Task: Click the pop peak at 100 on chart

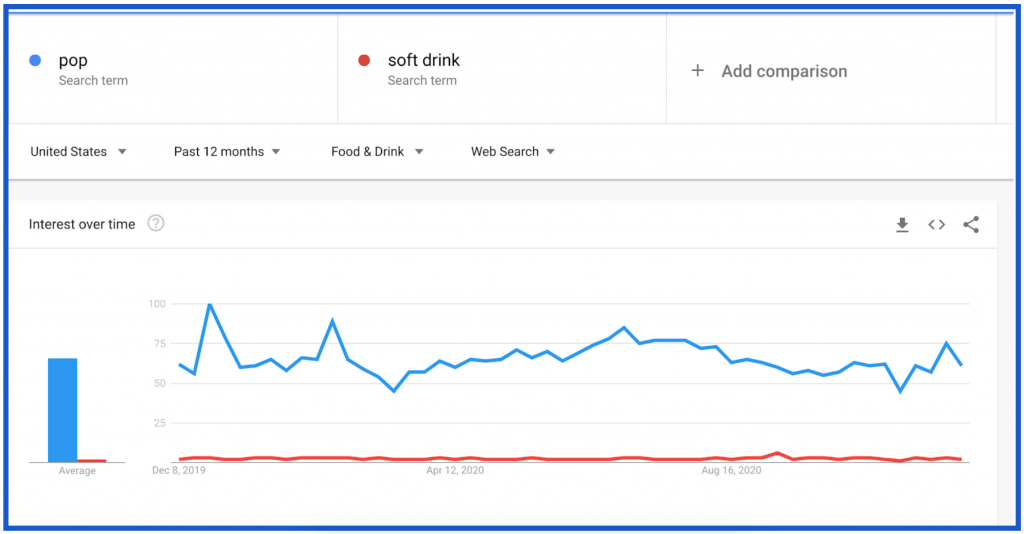Action: click(x=210, y=304)
